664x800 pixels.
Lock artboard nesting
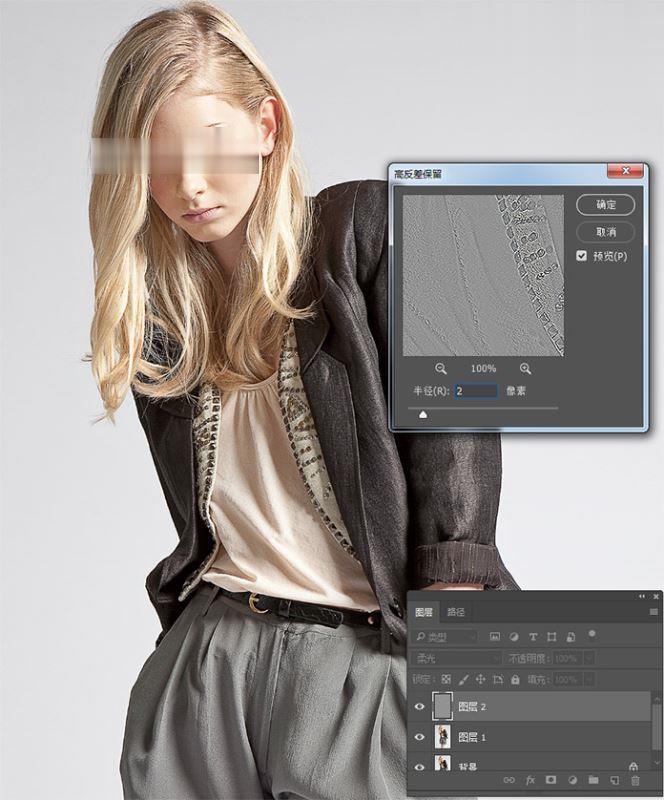(498, 680)
